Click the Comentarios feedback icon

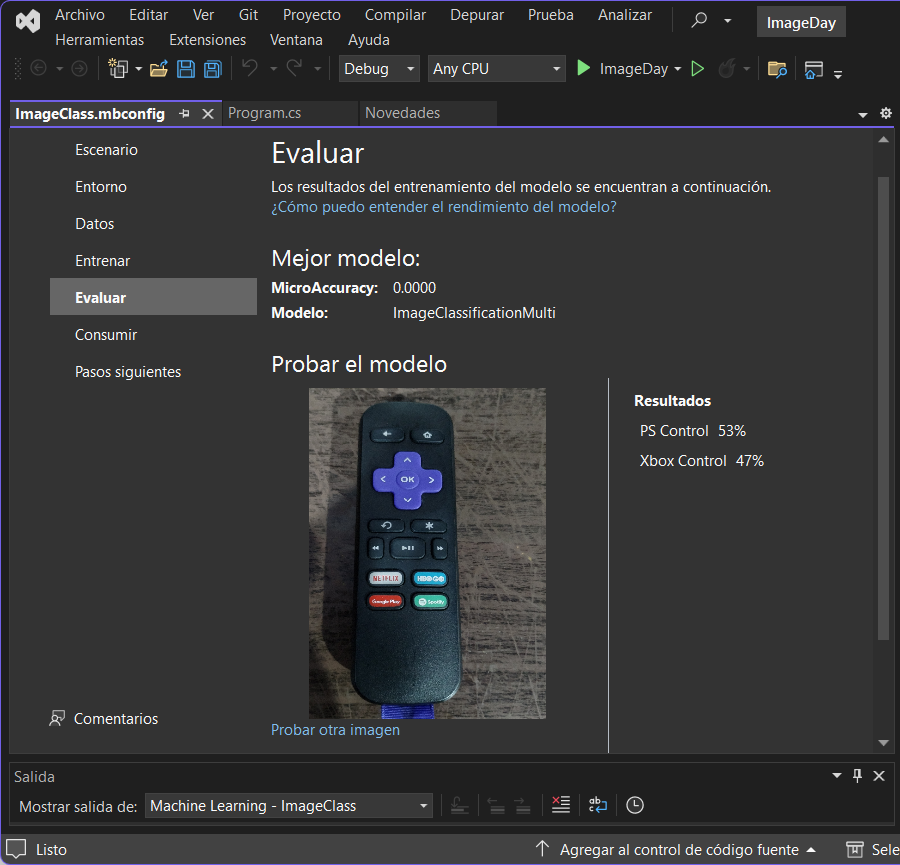pyautogui.click(x=57, y=719)
